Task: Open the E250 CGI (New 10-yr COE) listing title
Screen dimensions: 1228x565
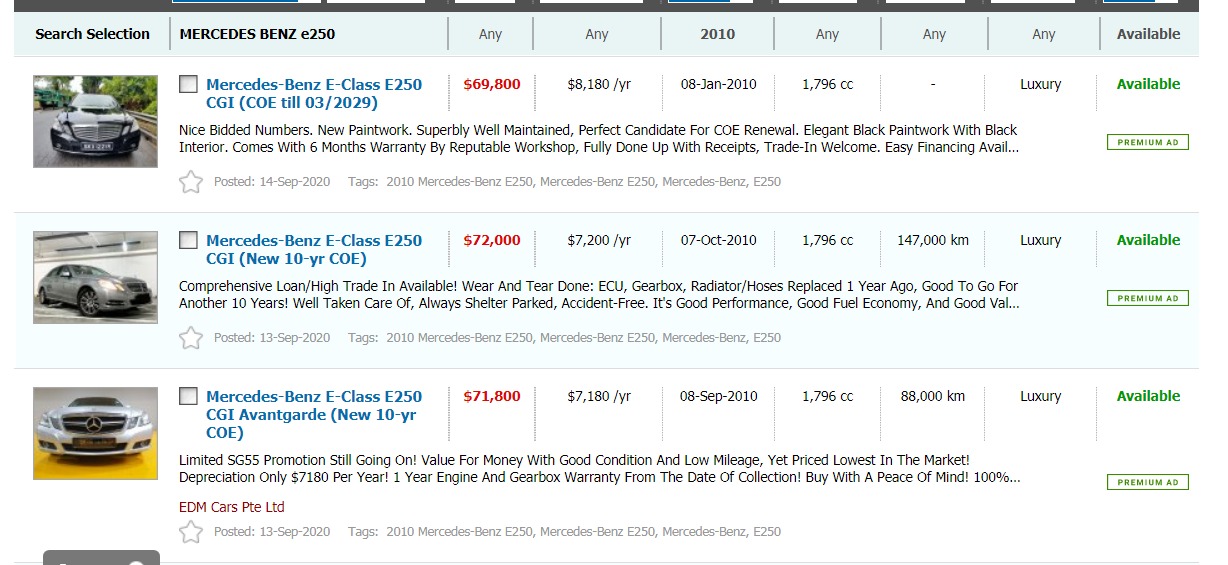Action: (313, 249)
